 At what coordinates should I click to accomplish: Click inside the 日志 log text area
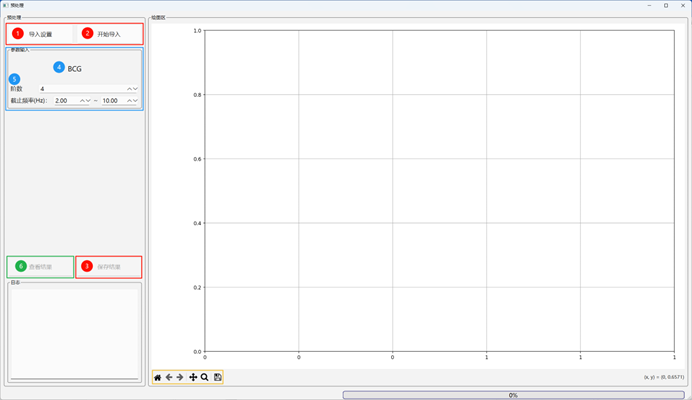click(74, 332)
